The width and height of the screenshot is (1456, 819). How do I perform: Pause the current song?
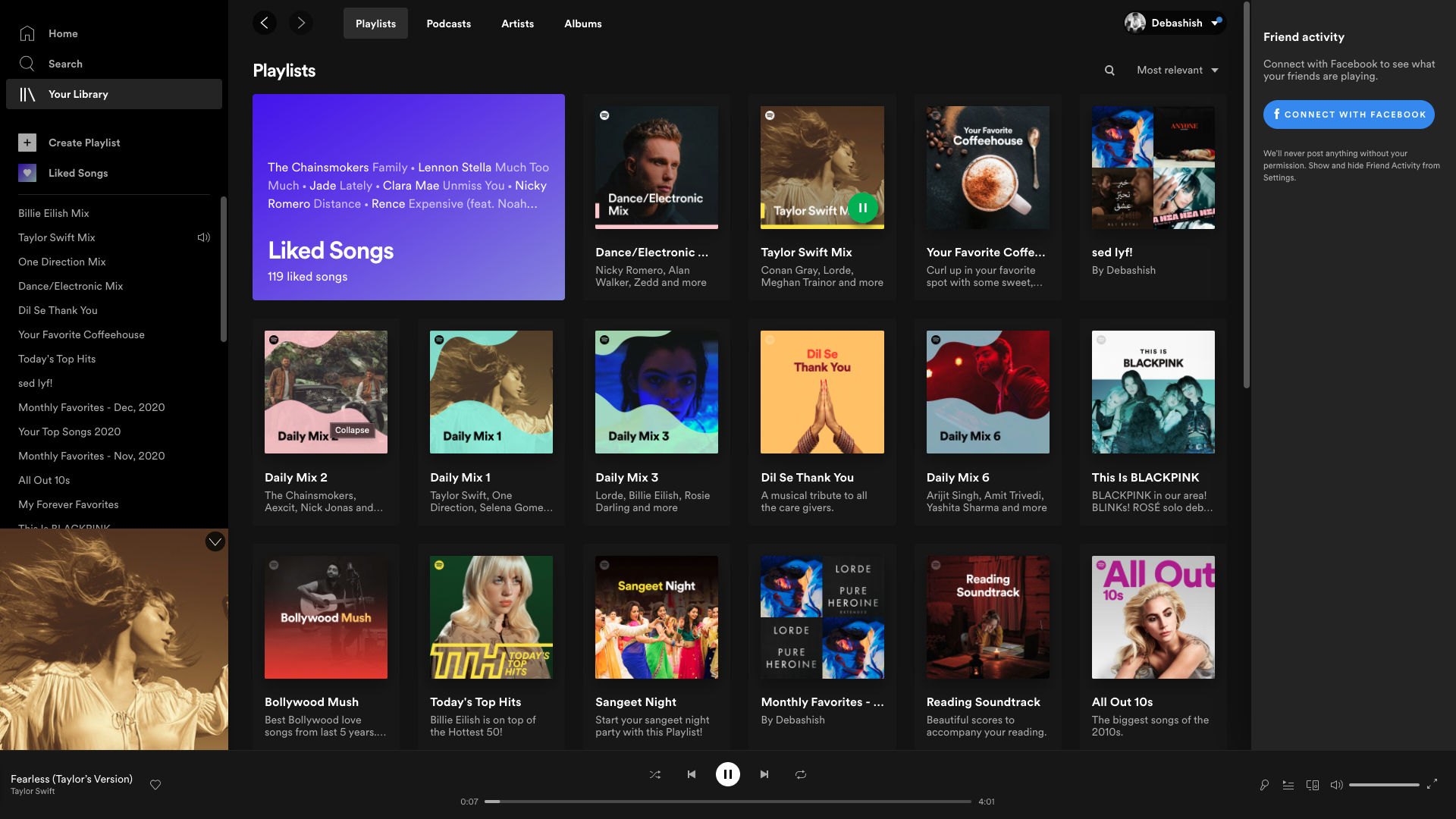pos(728,774)
